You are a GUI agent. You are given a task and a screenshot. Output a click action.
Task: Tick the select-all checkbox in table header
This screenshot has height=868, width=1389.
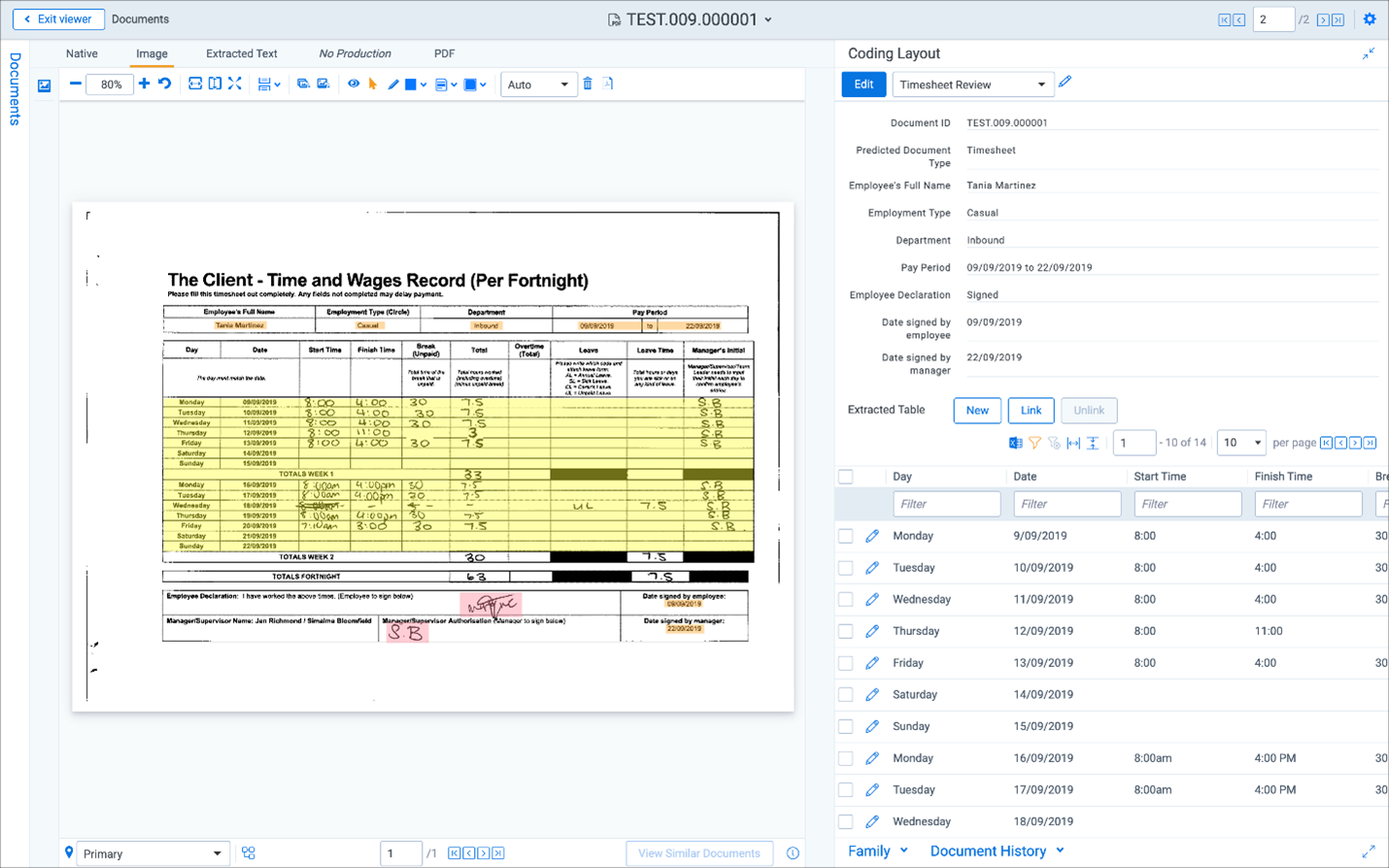coord(846,477)
